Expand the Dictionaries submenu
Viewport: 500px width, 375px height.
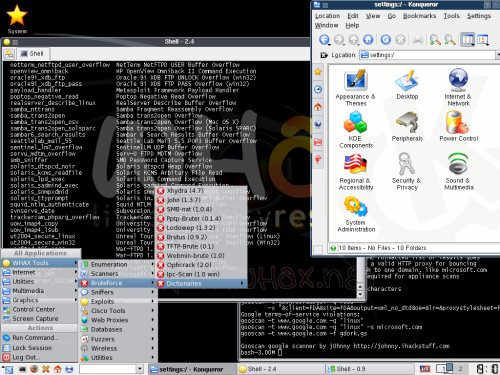tap(201, 284)
